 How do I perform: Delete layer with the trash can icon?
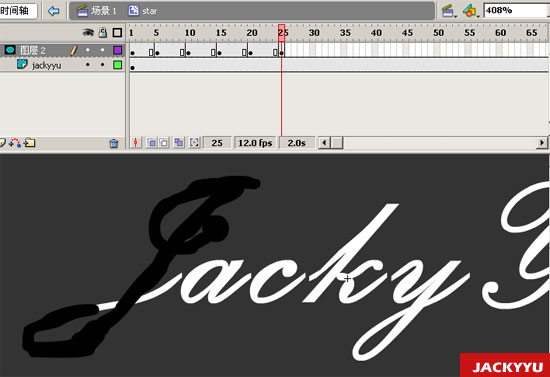point(114,143)
